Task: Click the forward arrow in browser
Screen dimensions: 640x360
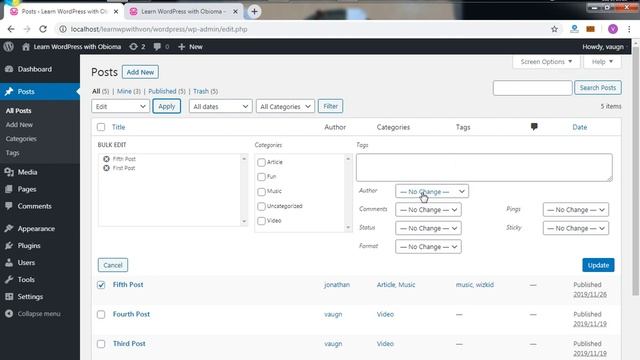Action: (x=27, y=29)
